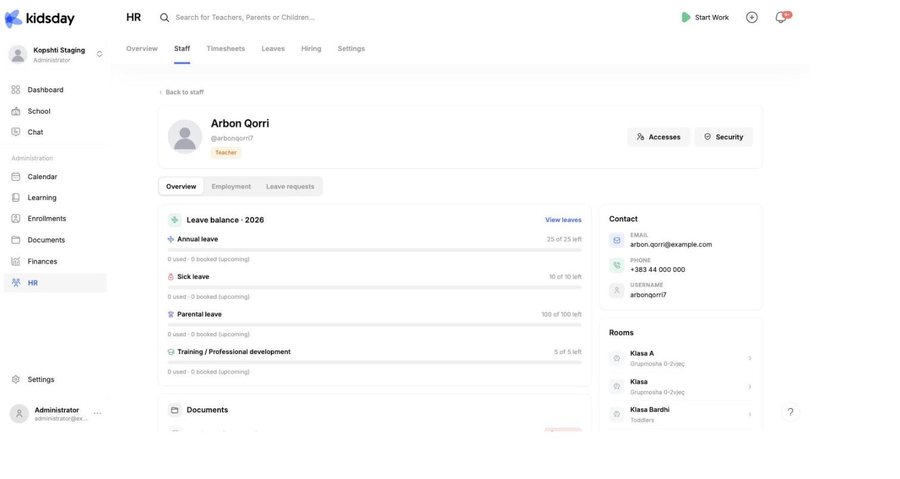Open the Klasa room chevron (second row)

pos(750,387)
